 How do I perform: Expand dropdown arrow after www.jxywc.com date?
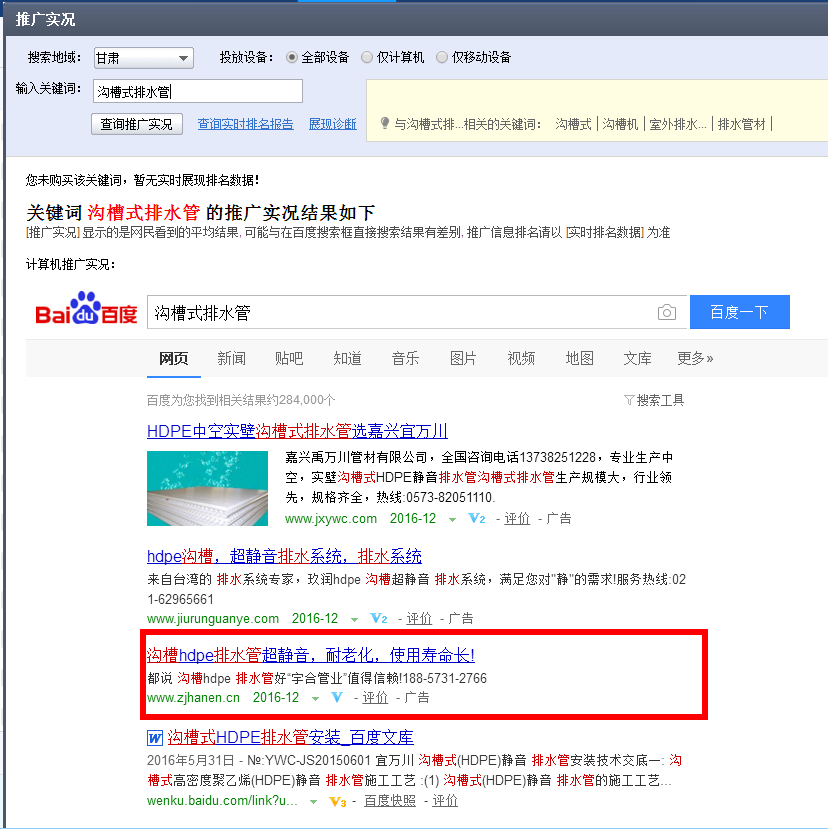click(x=452, y=520)
